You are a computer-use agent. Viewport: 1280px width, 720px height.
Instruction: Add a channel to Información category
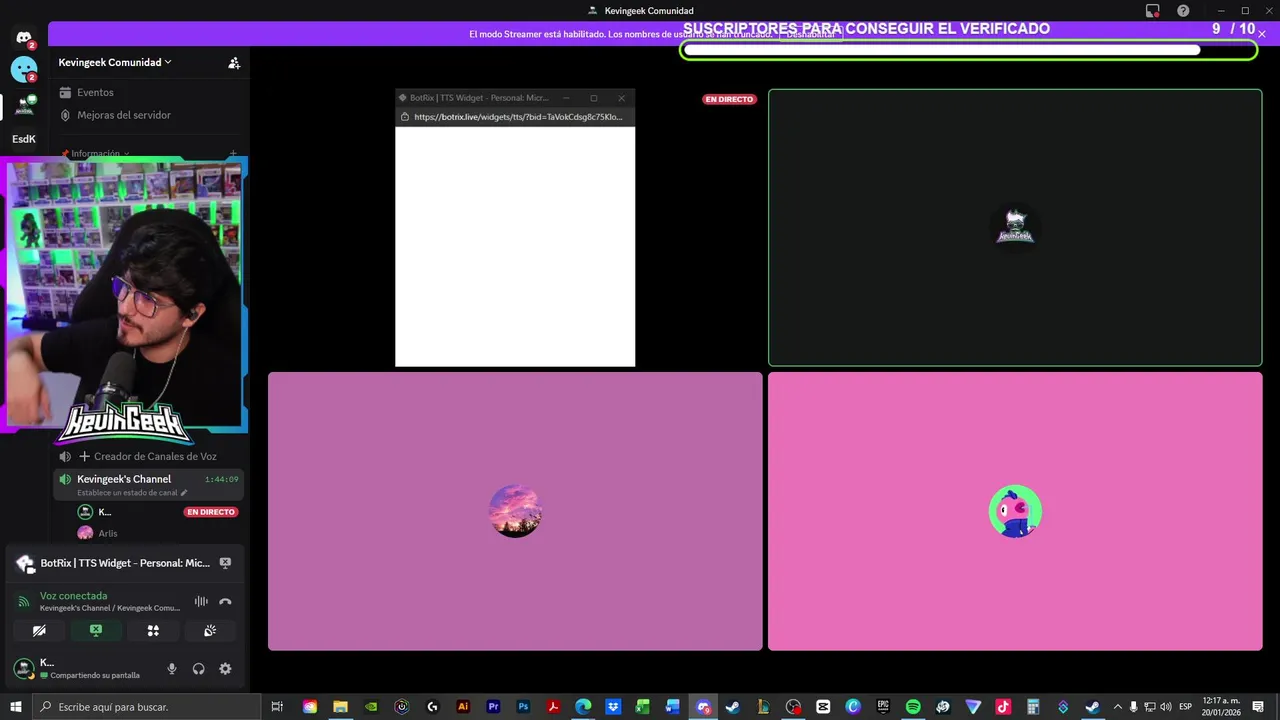[x=233, y=154]
